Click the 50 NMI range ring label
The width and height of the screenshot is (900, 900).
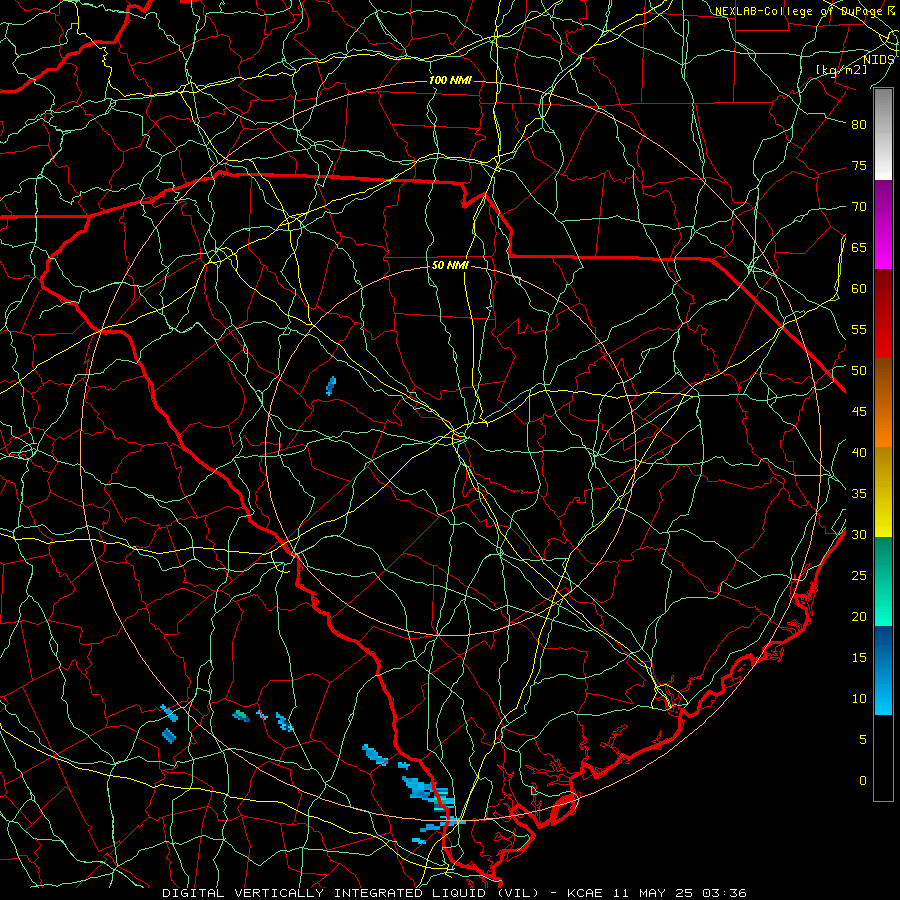coord(450,265)
